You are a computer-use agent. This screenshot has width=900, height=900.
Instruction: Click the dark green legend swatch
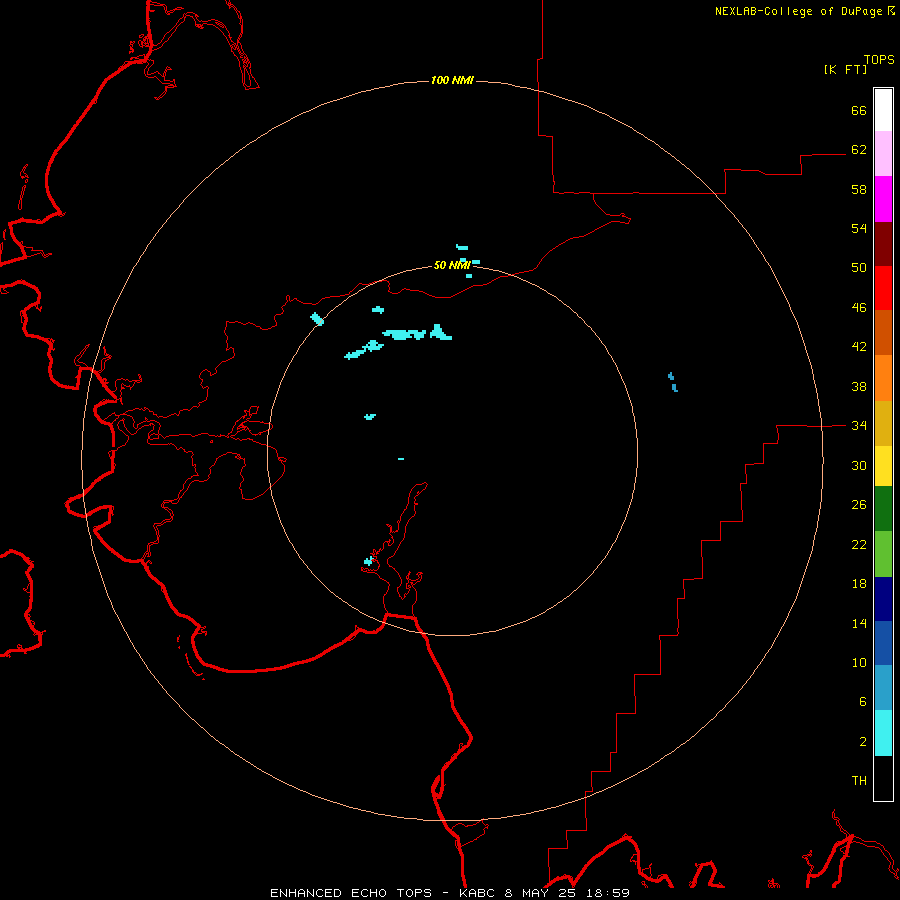(883, 509)
